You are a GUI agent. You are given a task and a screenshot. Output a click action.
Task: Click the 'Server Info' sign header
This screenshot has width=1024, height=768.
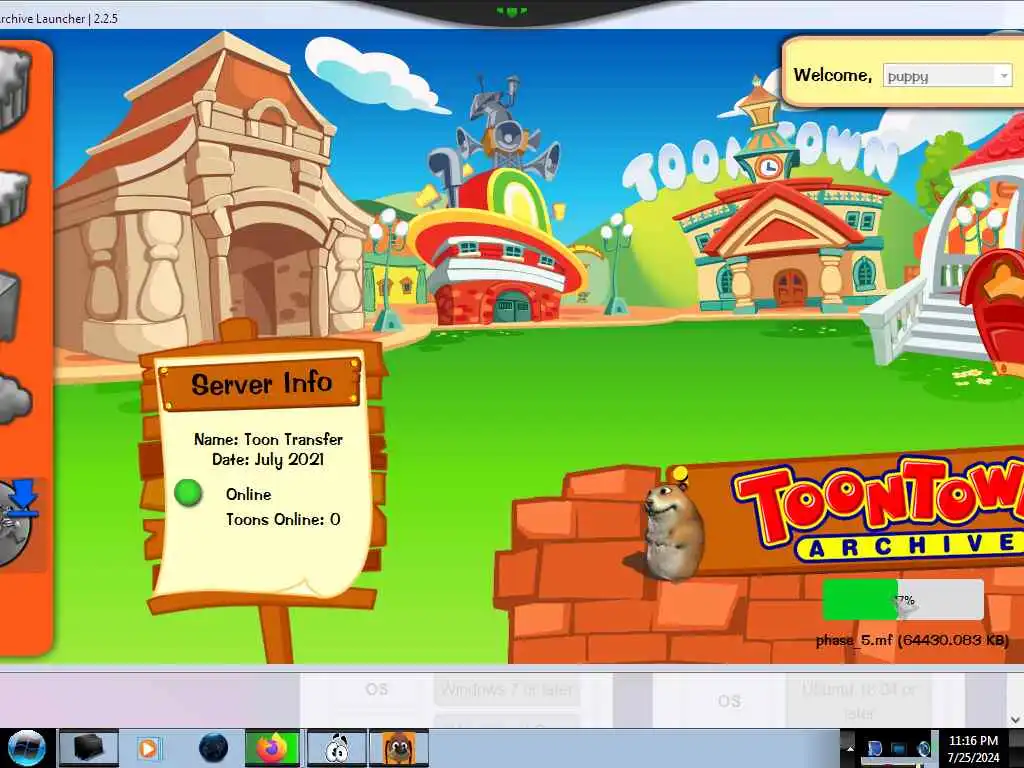coord(261,383)
